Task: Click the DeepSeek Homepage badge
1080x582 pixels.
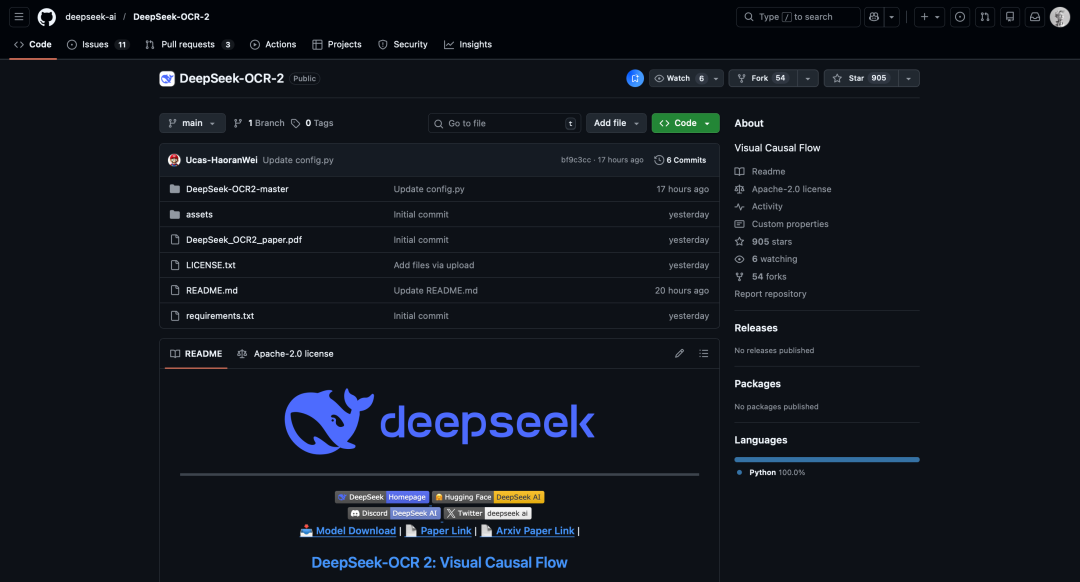Action: (382, 497)
